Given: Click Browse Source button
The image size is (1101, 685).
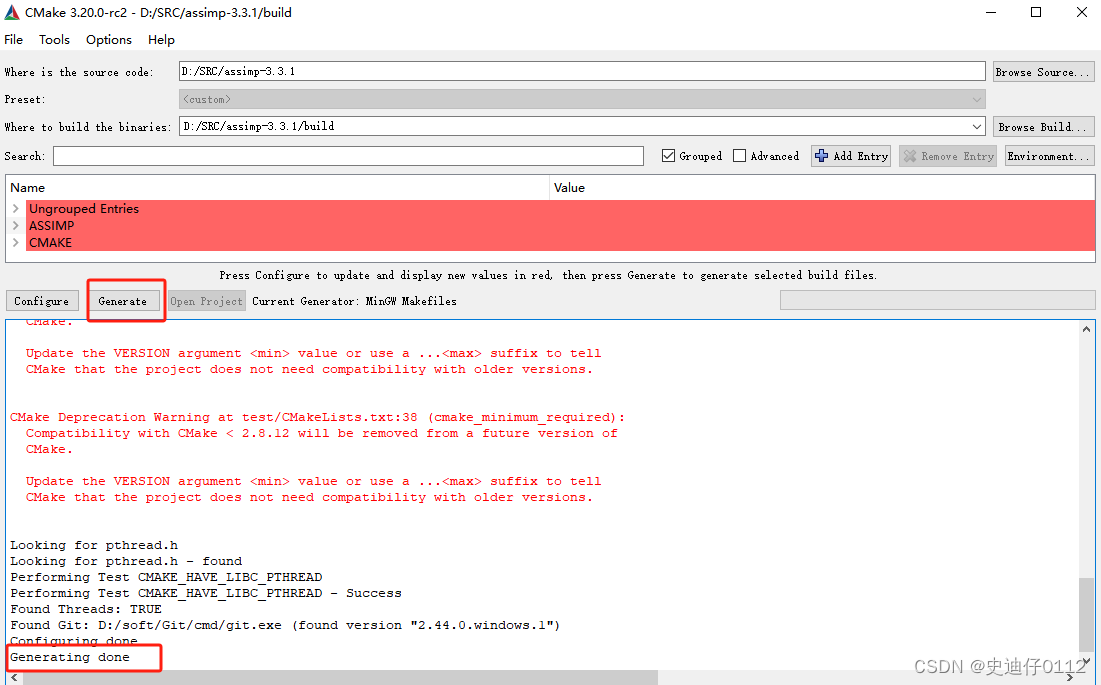Looking at the screenshot, I should coord(1043,72).
